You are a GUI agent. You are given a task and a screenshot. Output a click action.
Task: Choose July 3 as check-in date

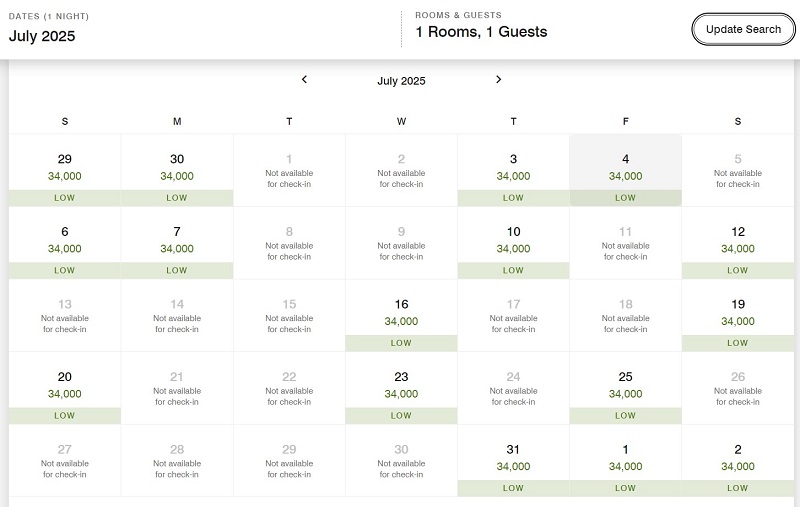(x=513, y=170)
